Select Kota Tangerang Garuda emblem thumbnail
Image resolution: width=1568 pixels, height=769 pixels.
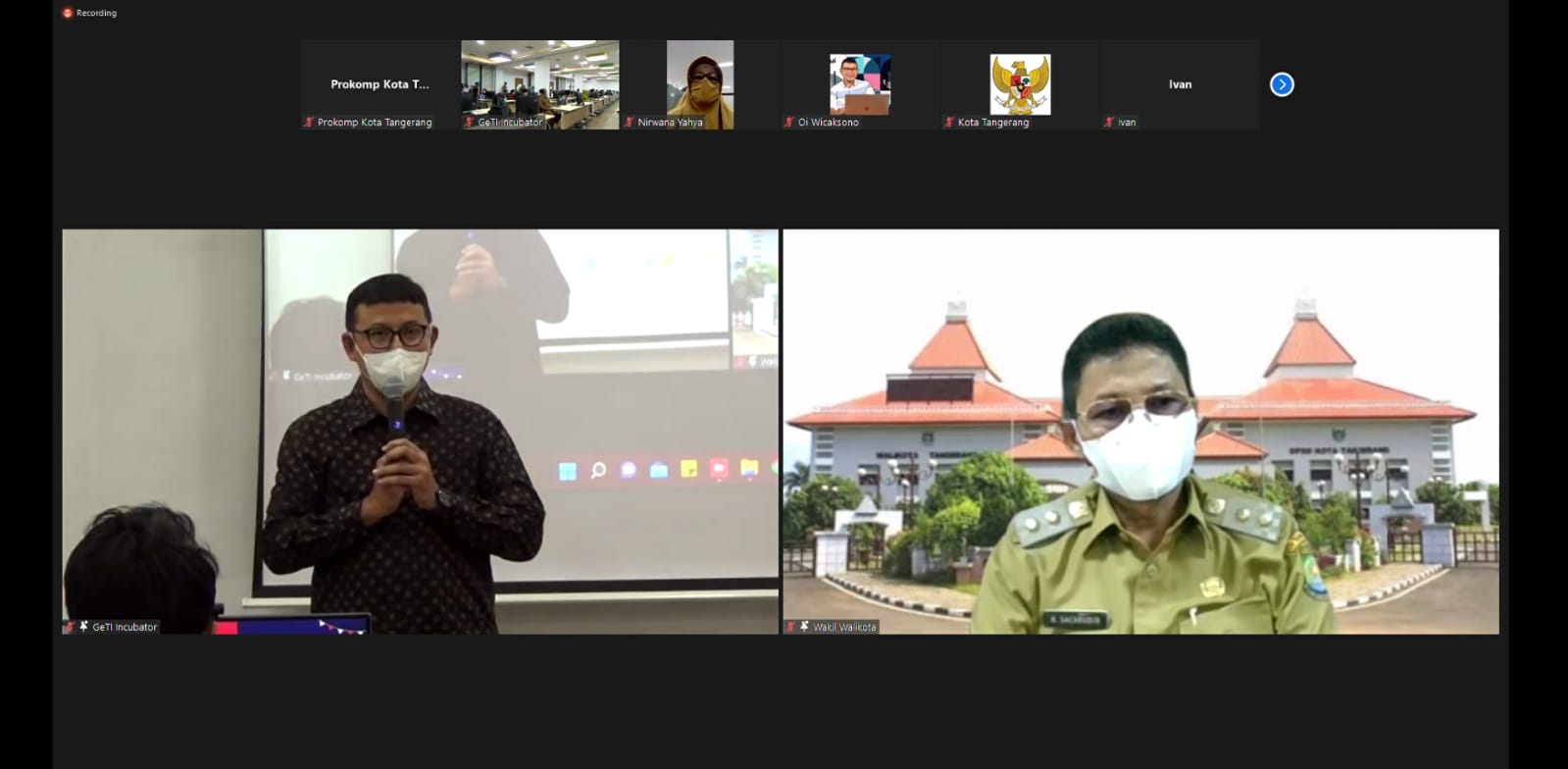1020,83
